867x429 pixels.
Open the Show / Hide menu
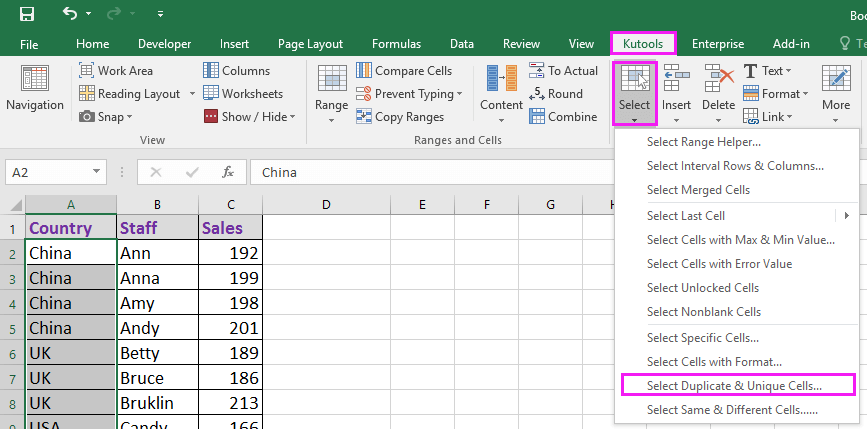point(250,117)
